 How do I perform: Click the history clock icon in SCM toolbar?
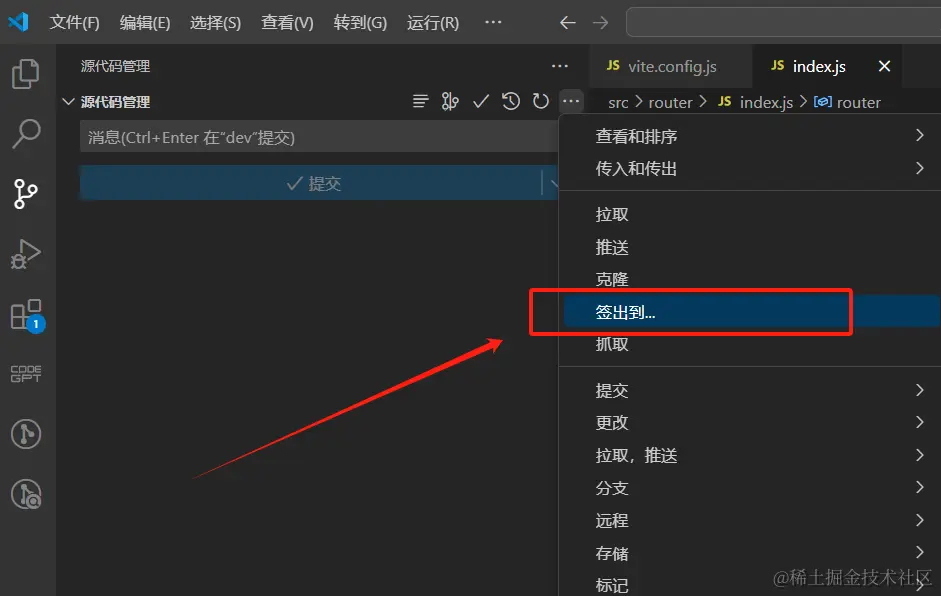coord(511,101)
